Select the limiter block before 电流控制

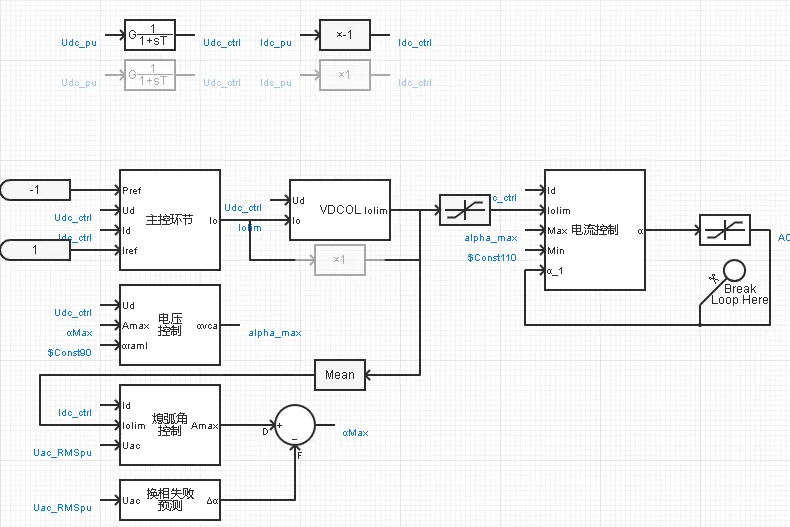(x=464, y=211)
